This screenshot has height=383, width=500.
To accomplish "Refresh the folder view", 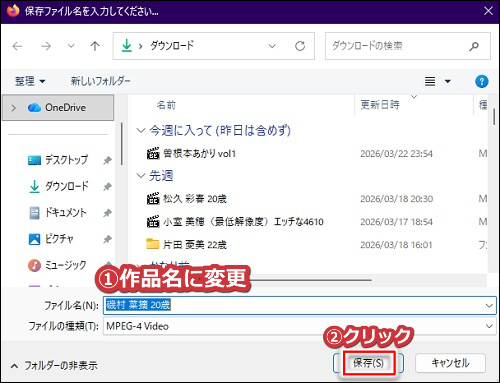I will coord(300,46).
